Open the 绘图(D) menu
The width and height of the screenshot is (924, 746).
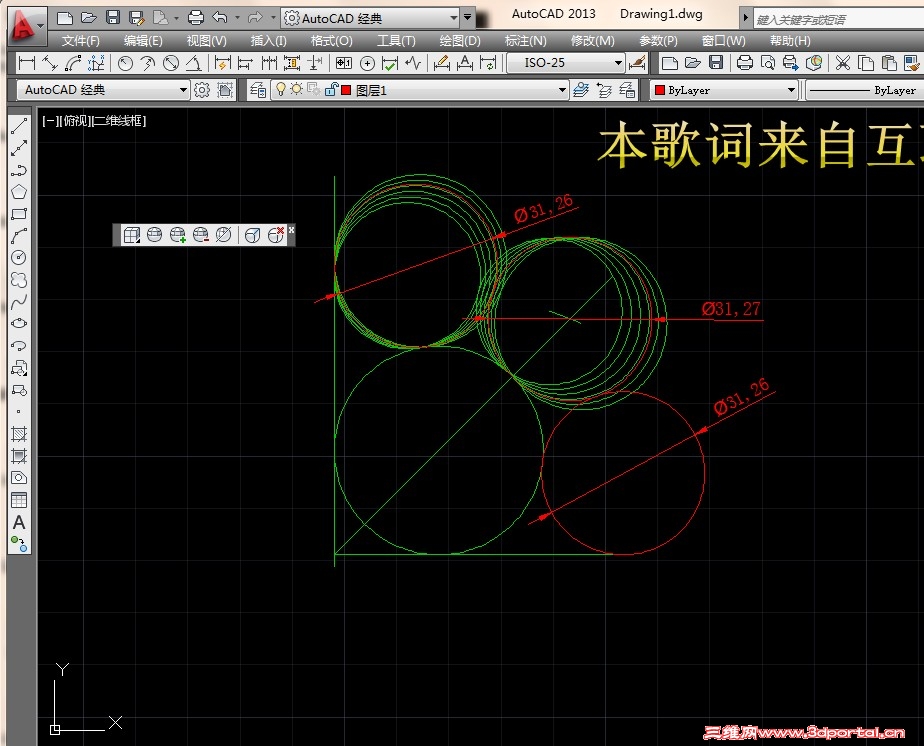pyautogui.click(x=460, y=41)
